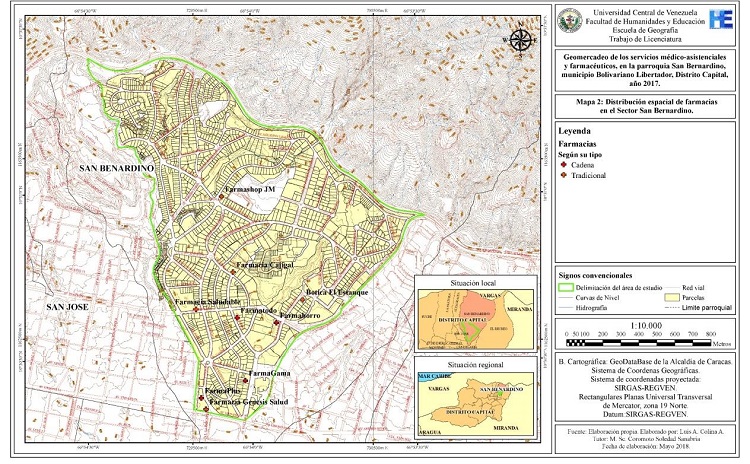This screenshot has width=750, height=464.
Task: Click the Botica El Estanque marker
Action: [x=303, y=297]
